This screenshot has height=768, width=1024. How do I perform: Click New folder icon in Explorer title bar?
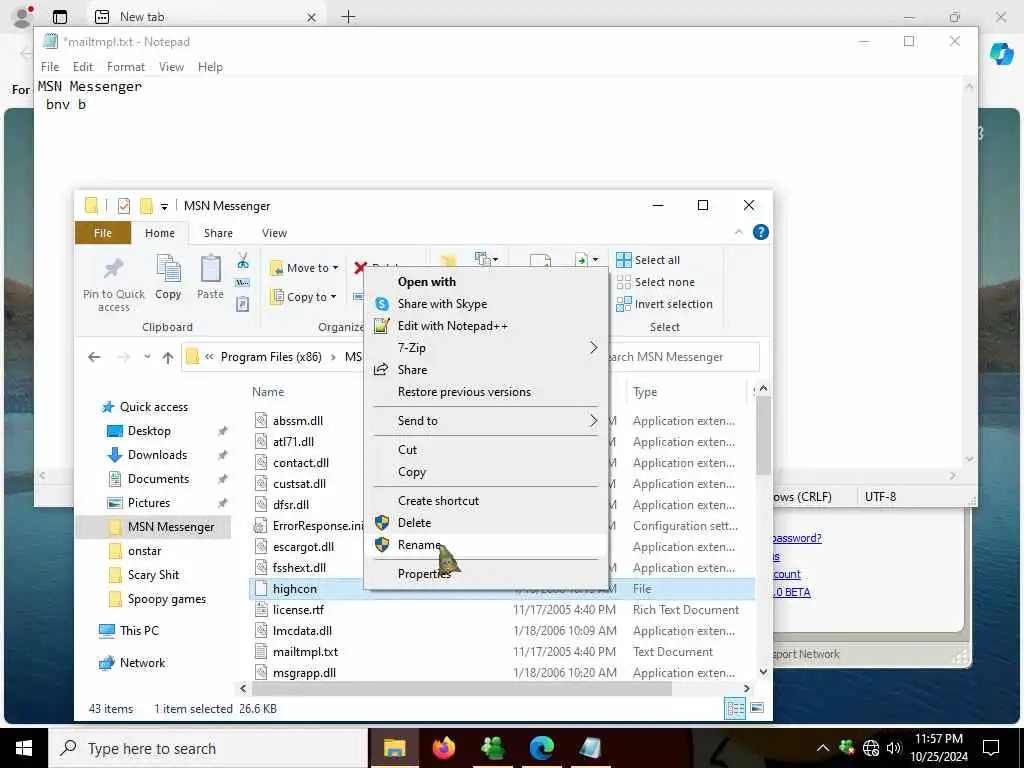click(x=146, y=206)
